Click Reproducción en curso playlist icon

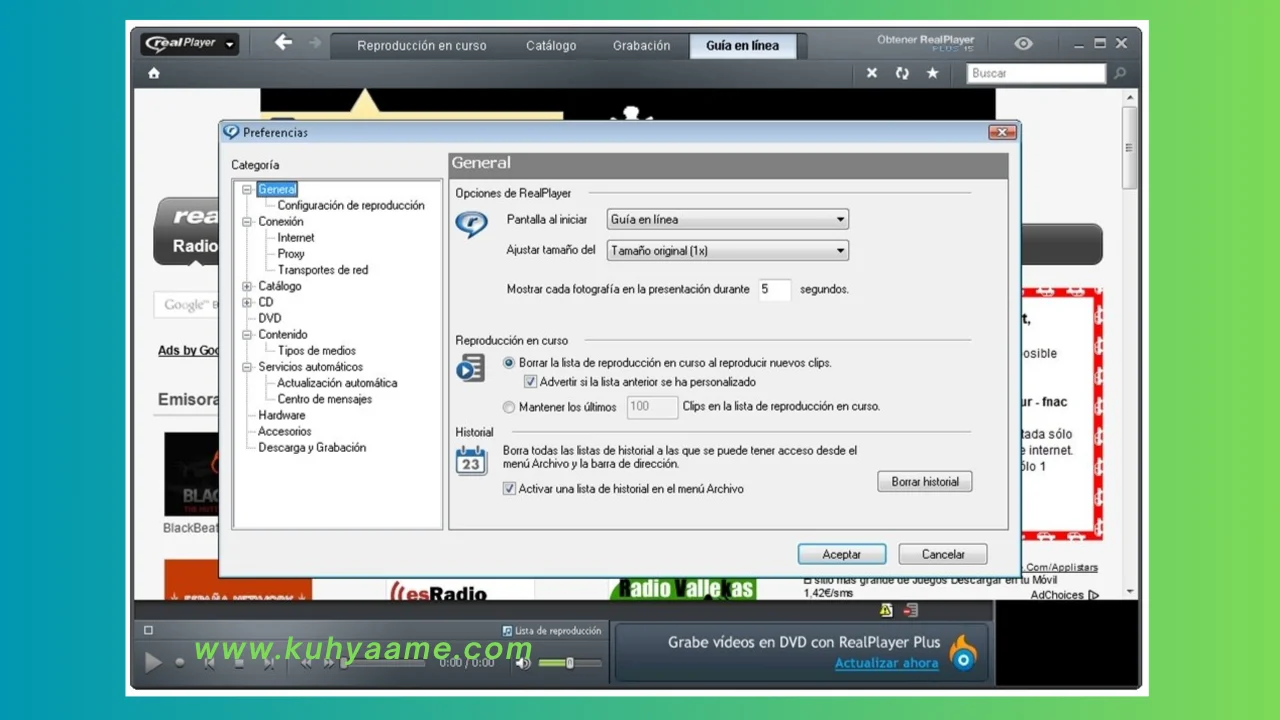[x=470, y=368]
